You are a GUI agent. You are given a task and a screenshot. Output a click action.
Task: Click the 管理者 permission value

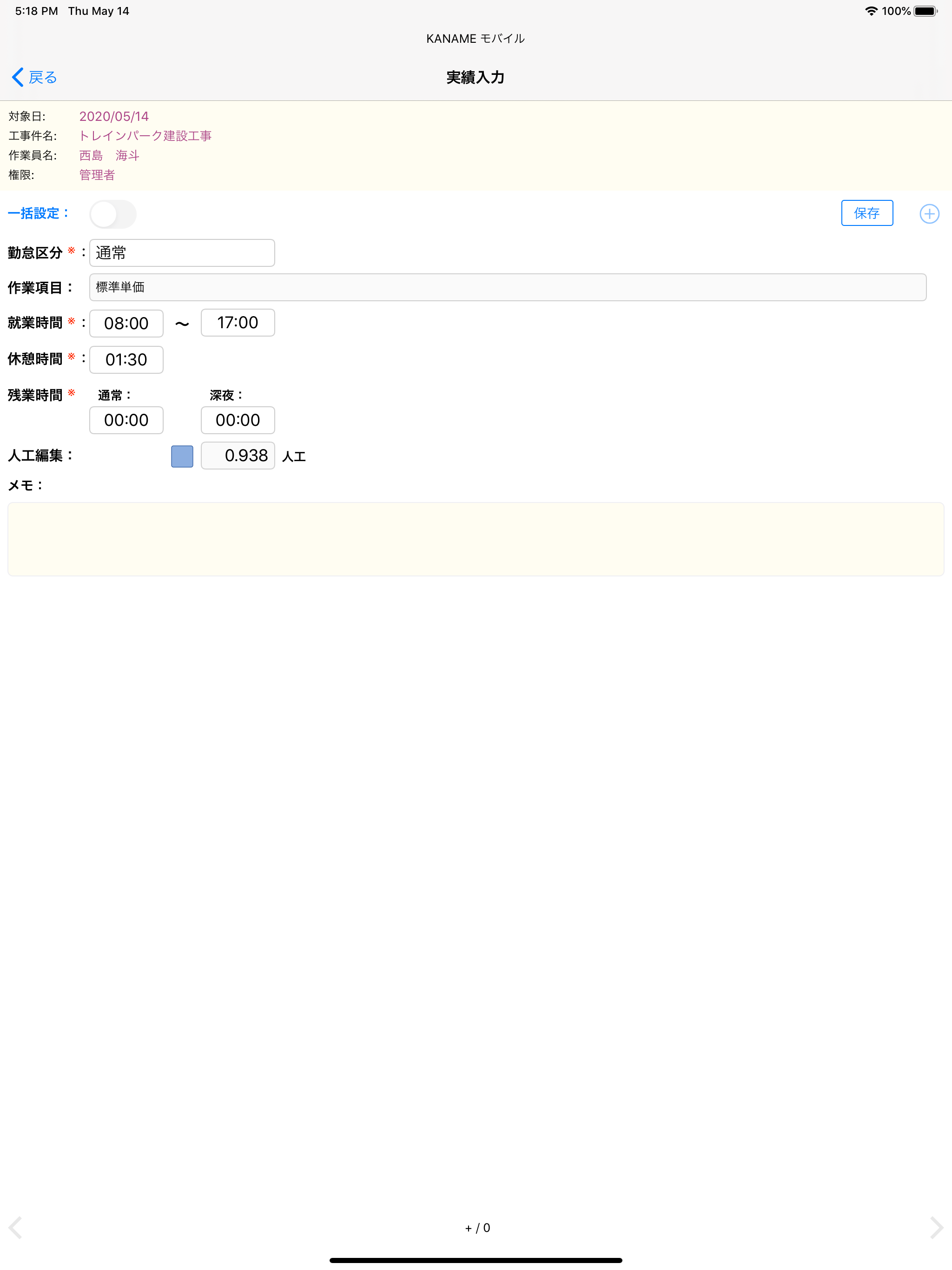pos(97,175)
